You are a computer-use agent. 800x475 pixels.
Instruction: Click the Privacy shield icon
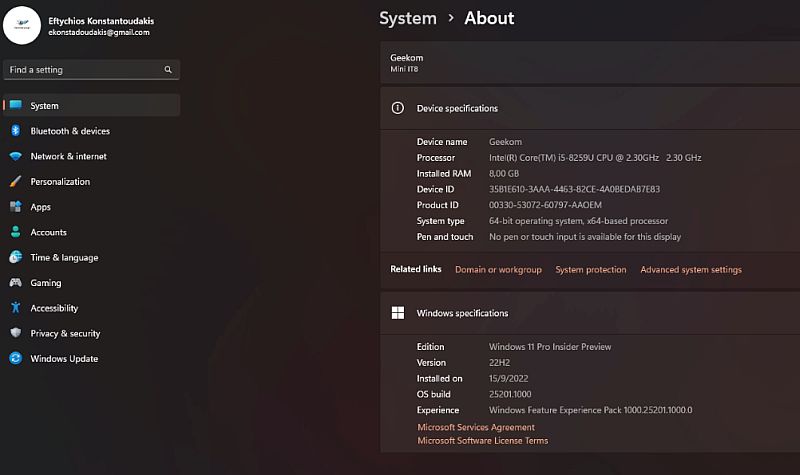[16, 333]
